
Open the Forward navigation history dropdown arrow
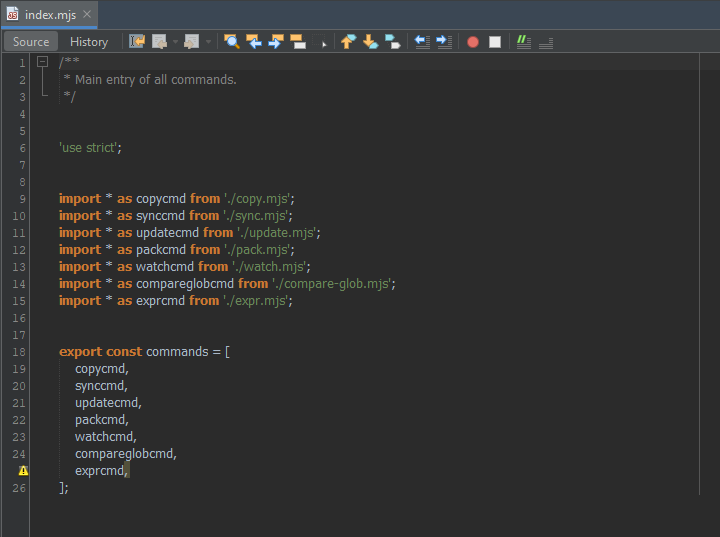(x=208, y=42)
